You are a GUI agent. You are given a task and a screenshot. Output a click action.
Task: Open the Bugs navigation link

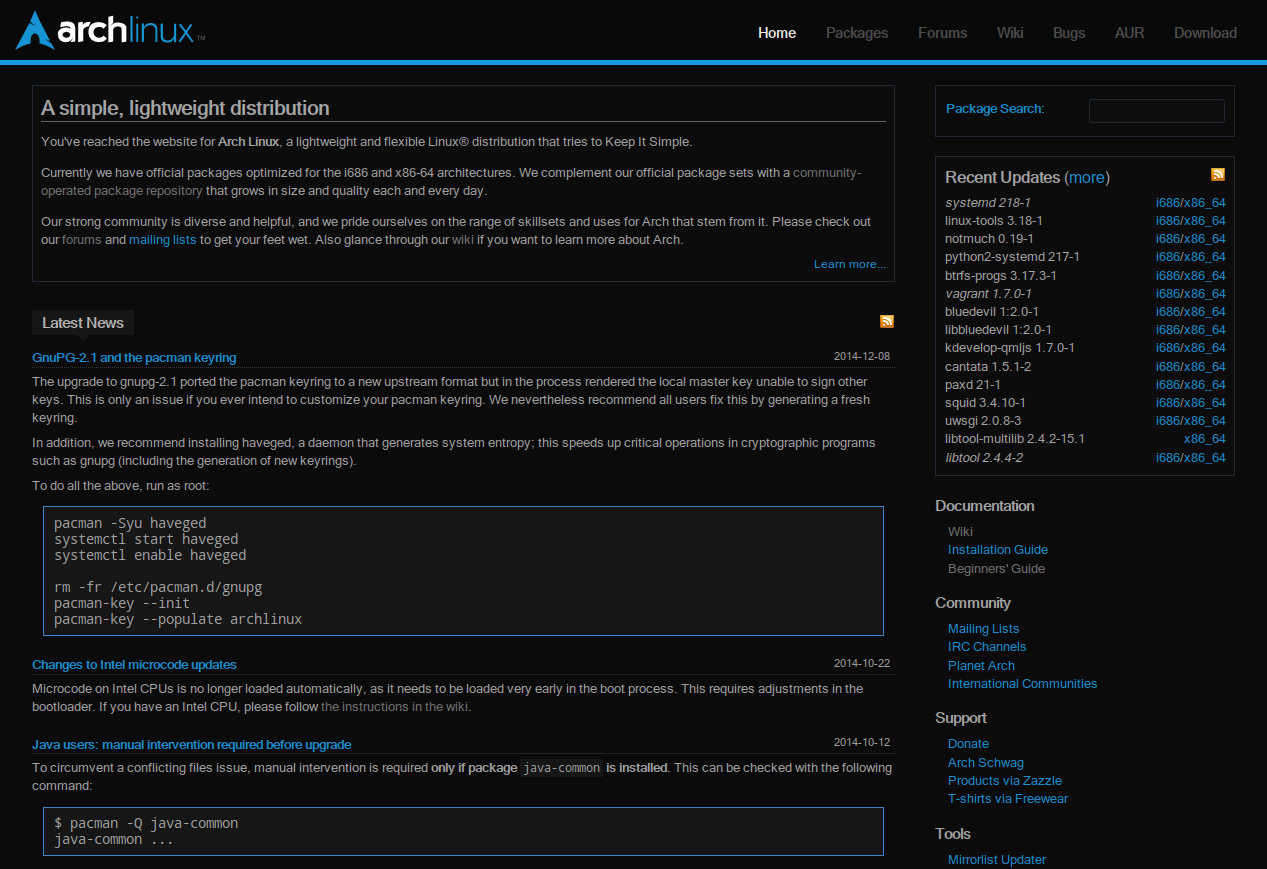[x=1068, y=32]
